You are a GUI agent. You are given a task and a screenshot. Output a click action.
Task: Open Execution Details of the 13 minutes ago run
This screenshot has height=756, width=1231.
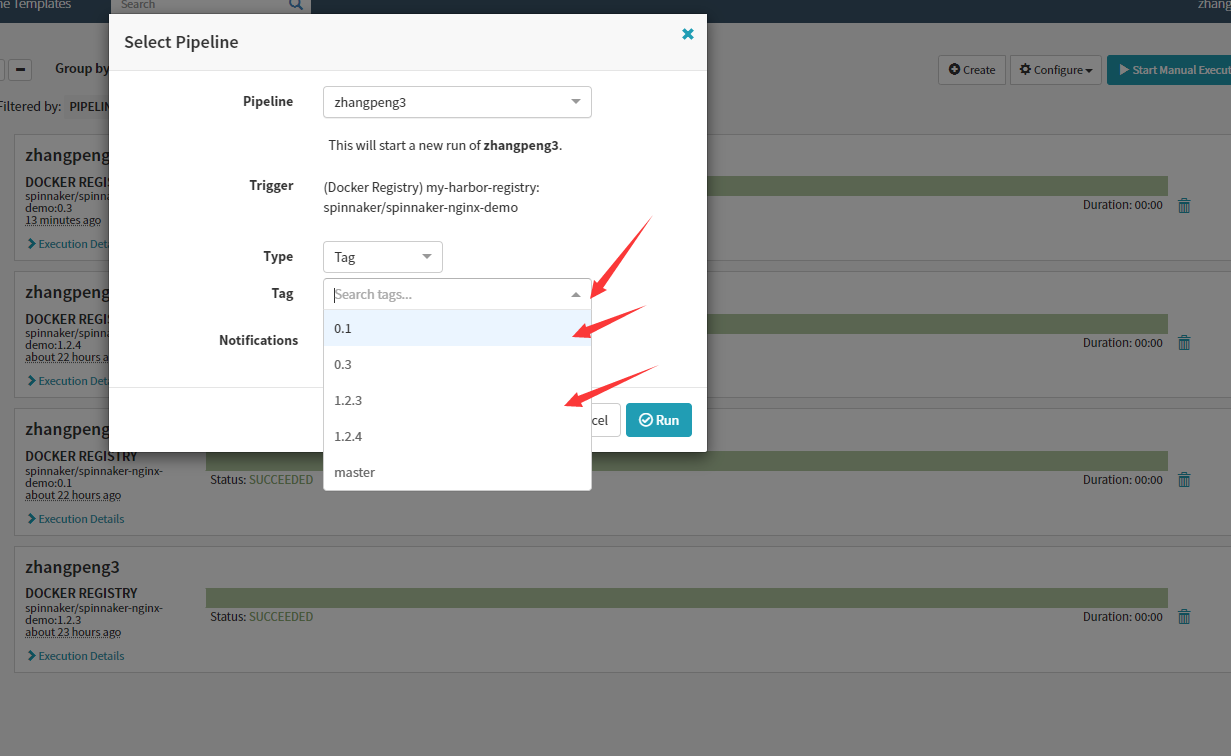[68, 244]
